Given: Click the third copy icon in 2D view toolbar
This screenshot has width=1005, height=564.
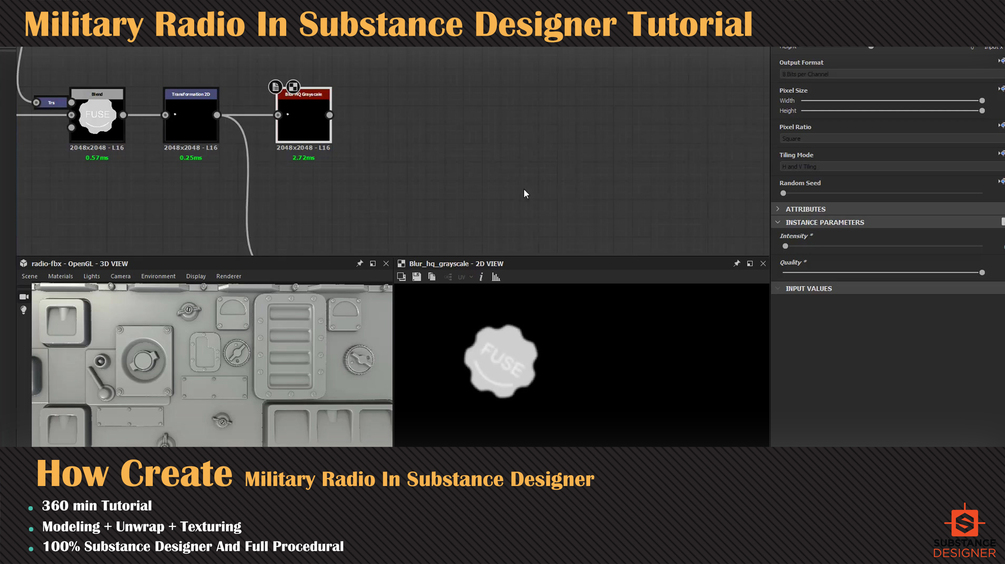Looking at the screenshot, I should click(432, 277).
